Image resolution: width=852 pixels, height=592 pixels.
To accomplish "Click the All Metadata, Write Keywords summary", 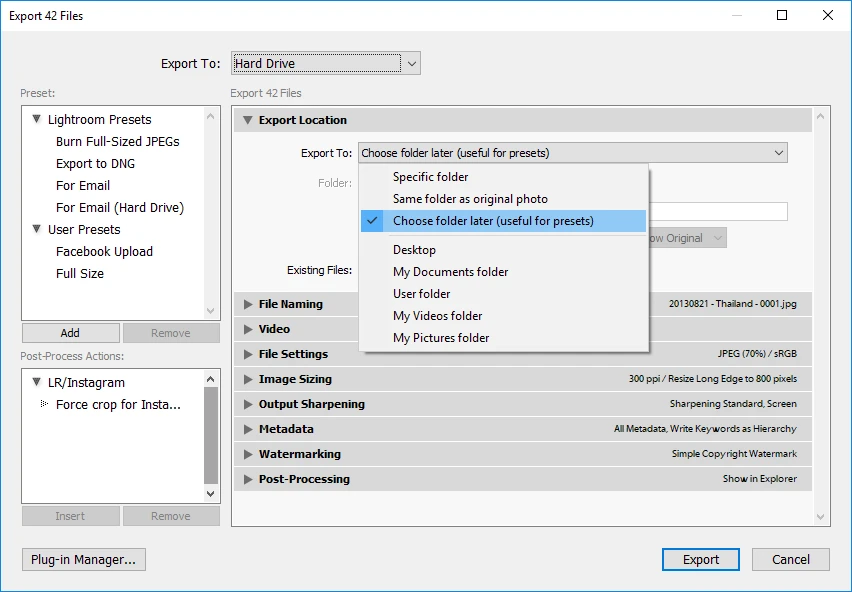I will pyautogui.click(x=705, y=429).
